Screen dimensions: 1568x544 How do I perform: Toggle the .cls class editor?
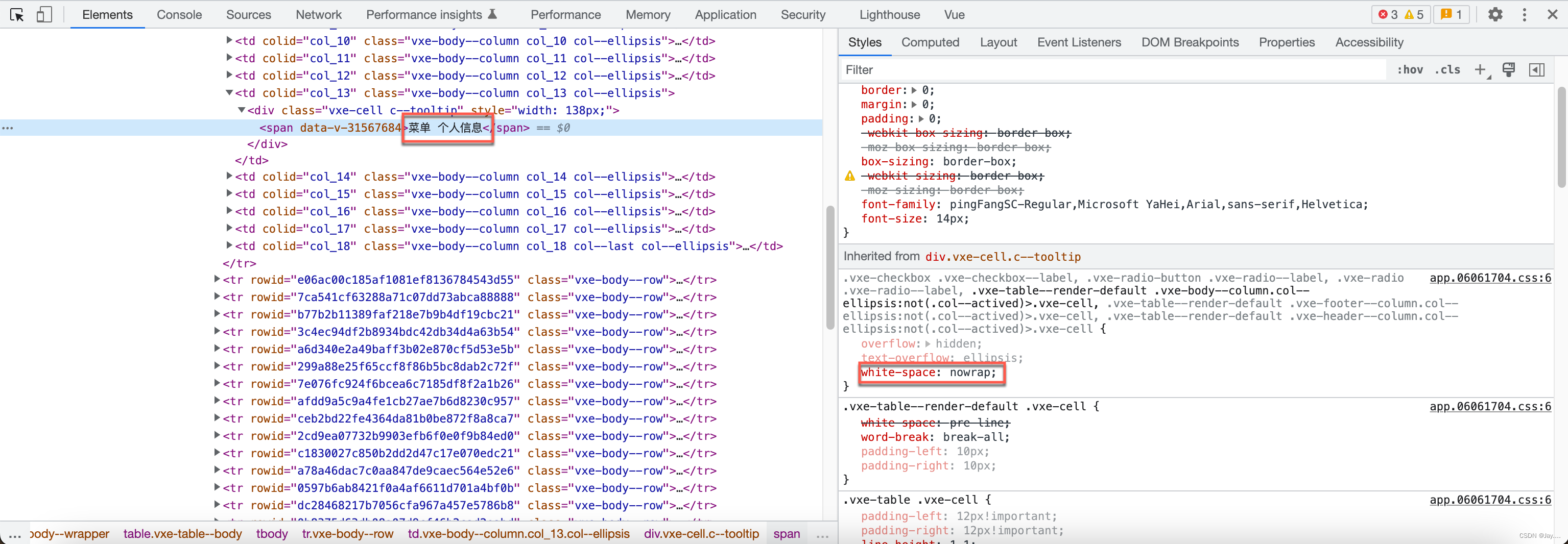(x=1447, y=70)
